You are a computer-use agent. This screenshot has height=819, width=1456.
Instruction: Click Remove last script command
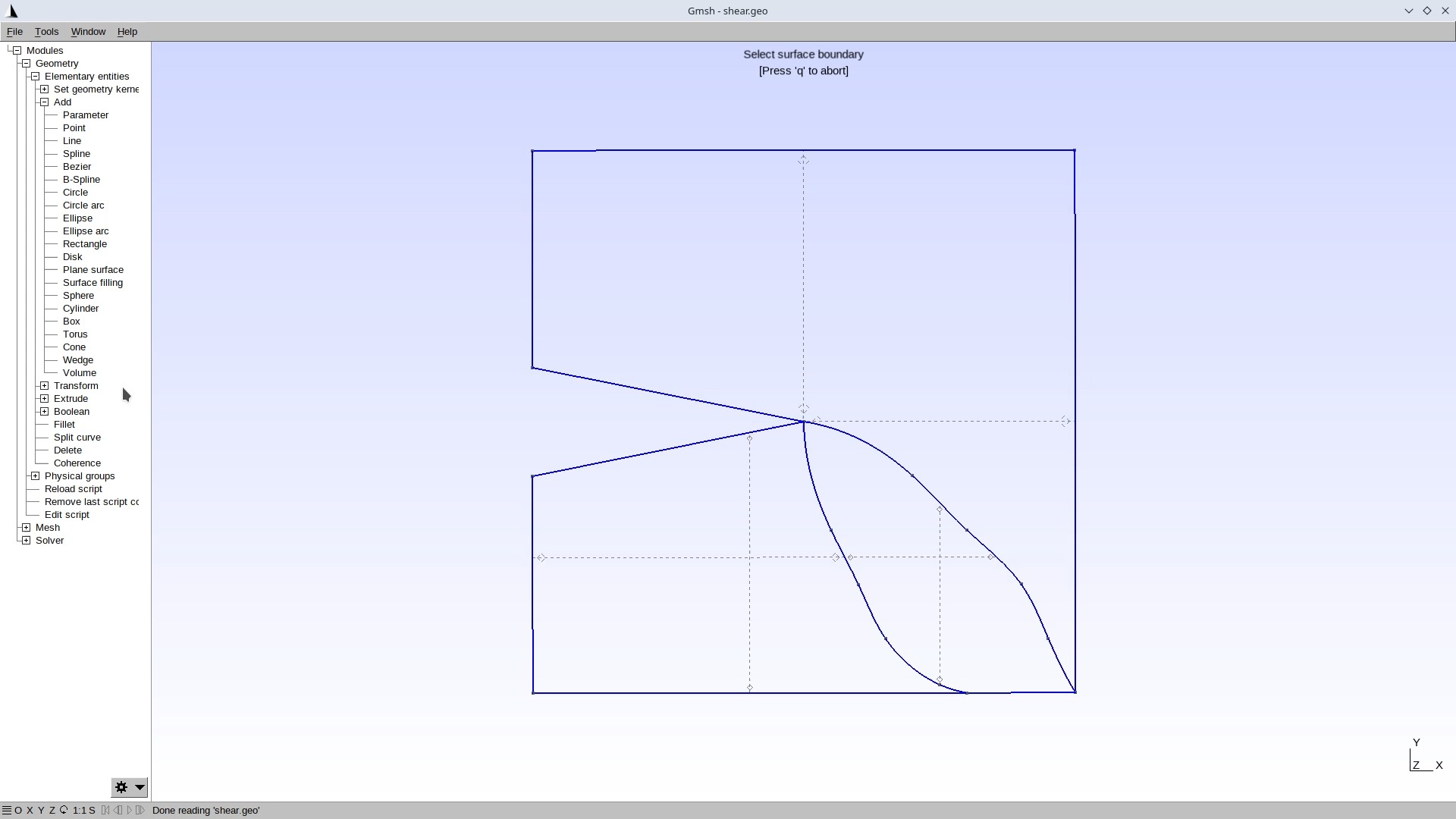(92, 501)
